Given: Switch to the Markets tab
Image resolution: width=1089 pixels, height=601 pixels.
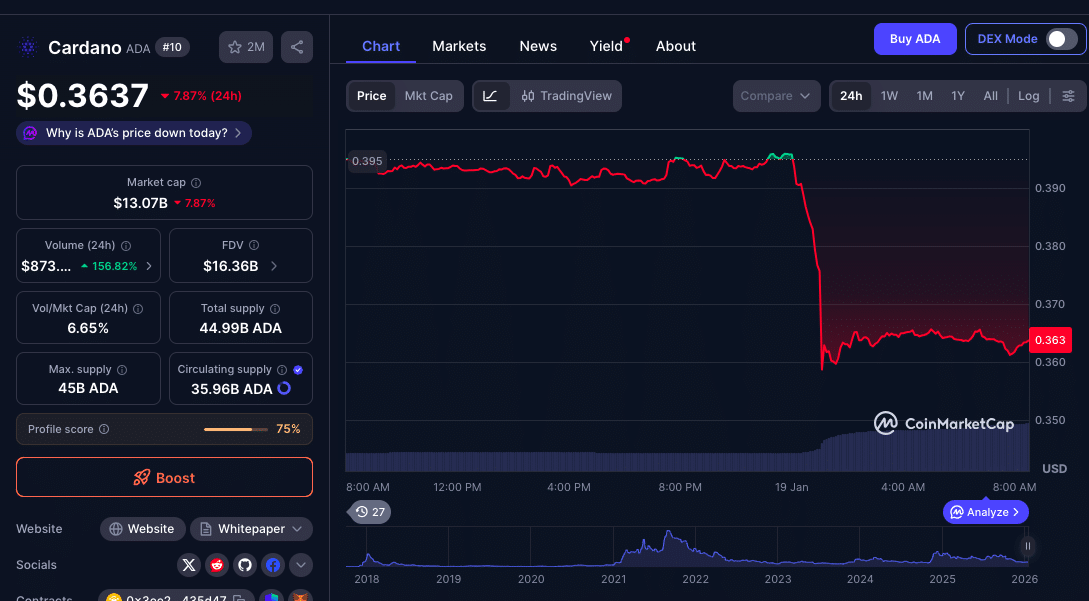Looking at the screenshot, I should (x=459, y=46).
